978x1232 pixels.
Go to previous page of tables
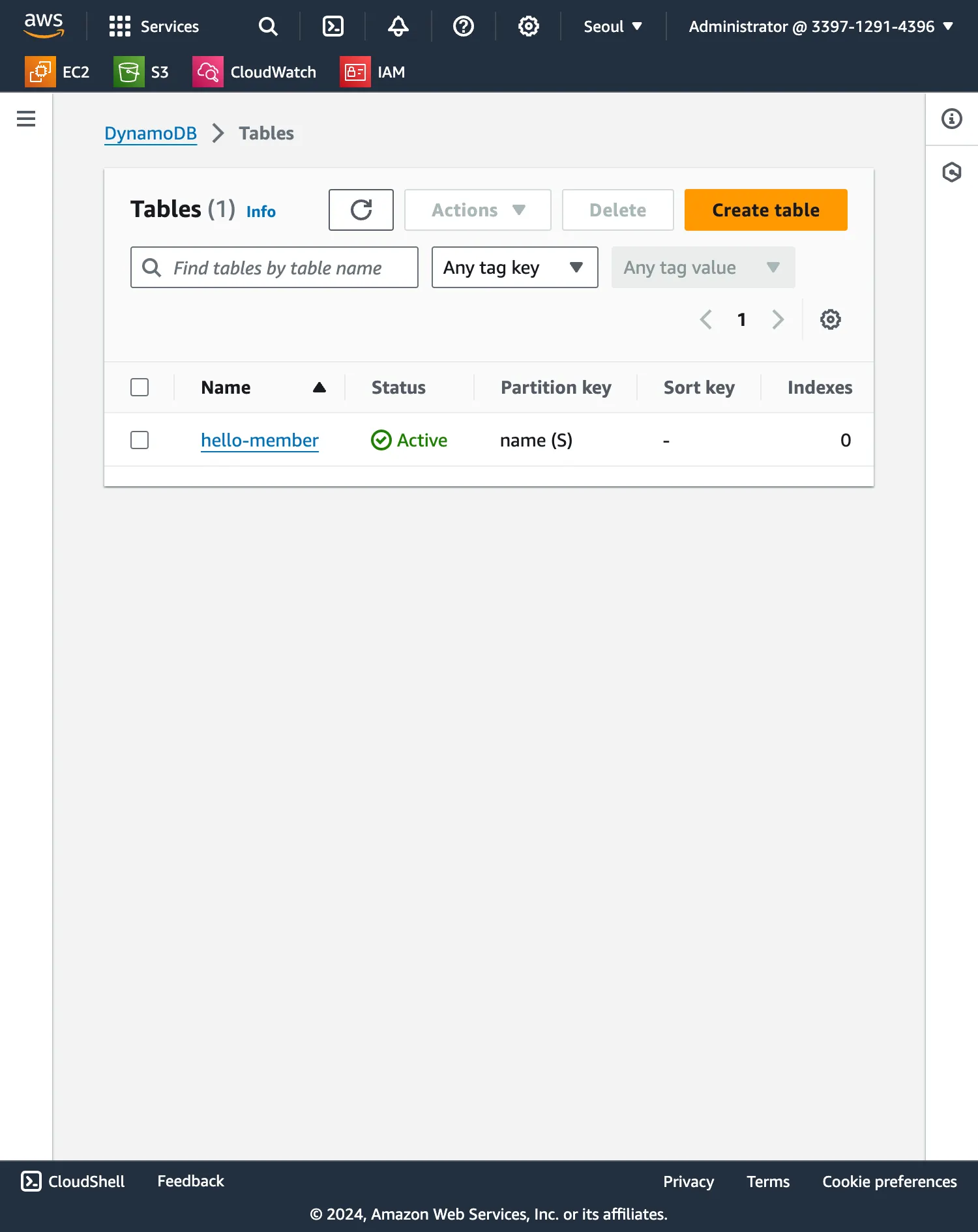pos(705,319)
